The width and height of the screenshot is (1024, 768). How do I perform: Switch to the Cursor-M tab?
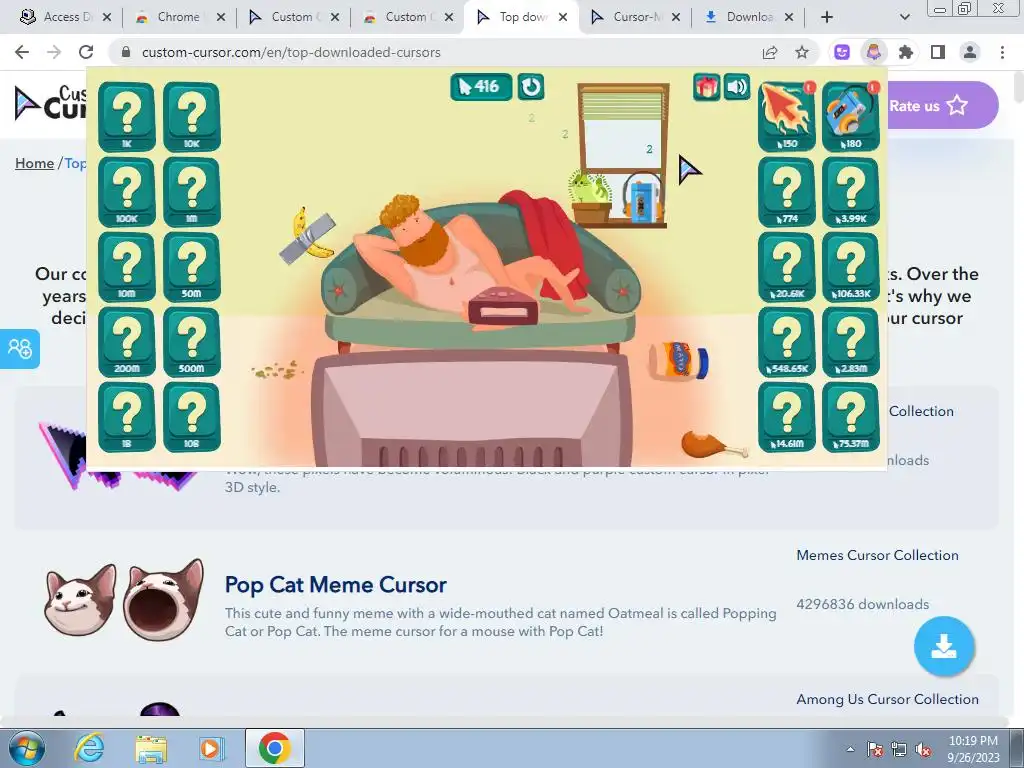(x=634, y=17)
